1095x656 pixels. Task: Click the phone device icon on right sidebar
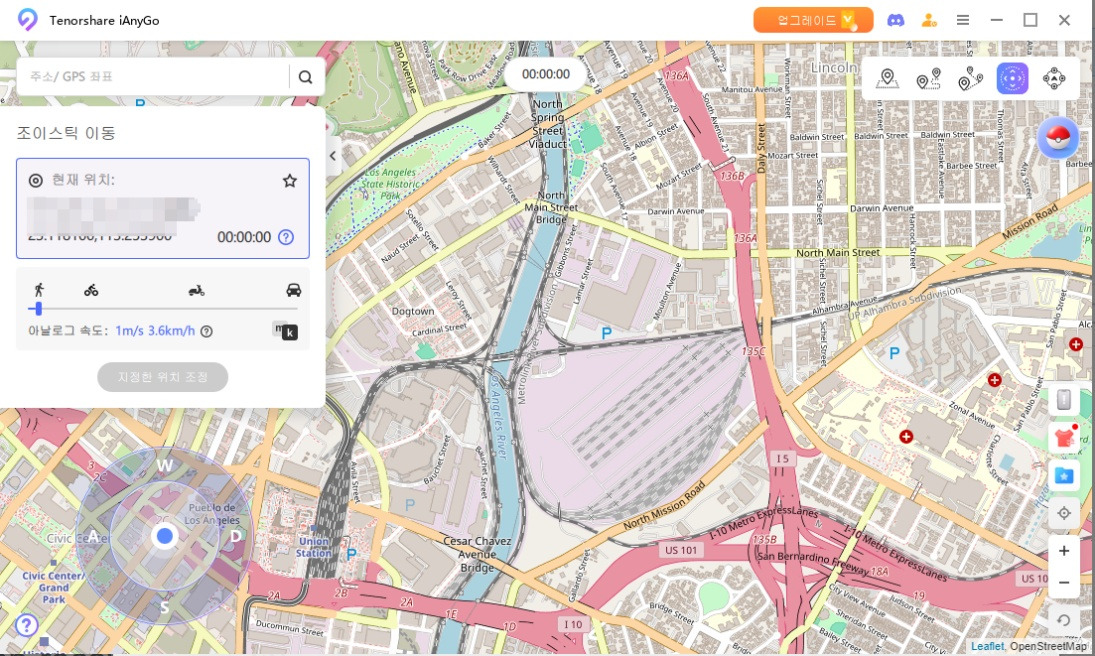[1064, 400]
